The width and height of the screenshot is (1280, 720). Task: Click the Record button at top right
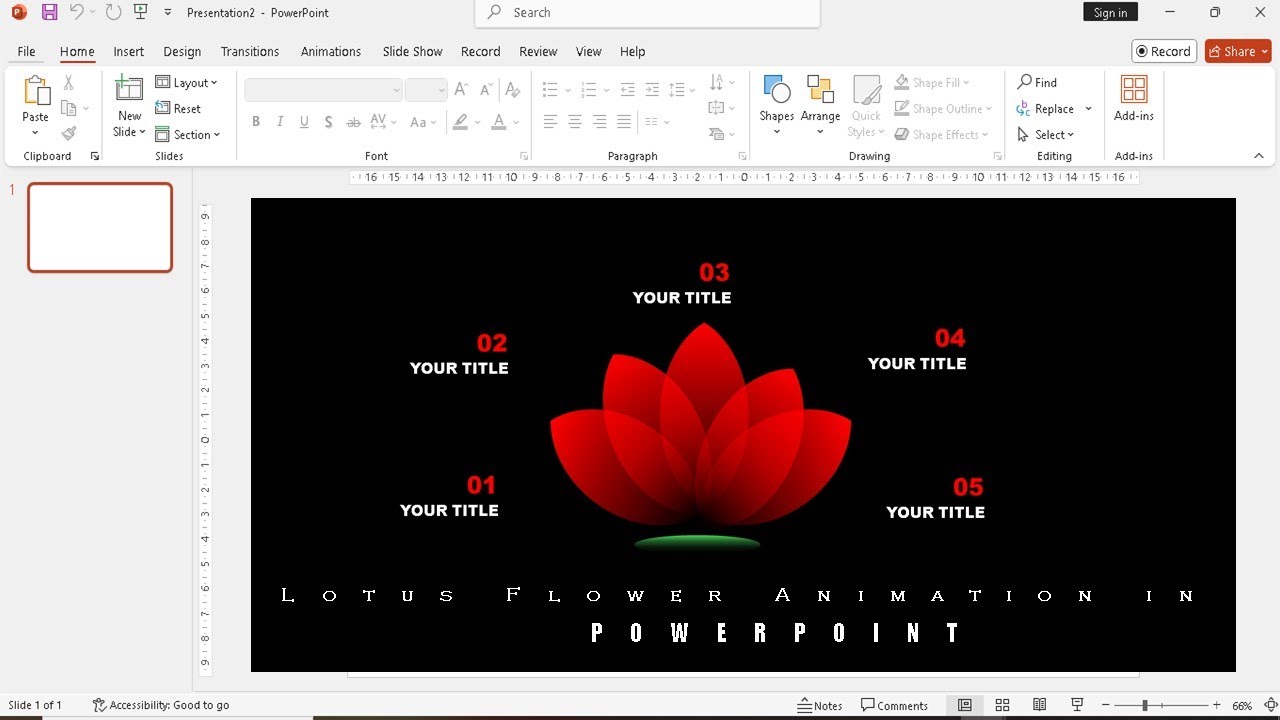coord(1164,51)
